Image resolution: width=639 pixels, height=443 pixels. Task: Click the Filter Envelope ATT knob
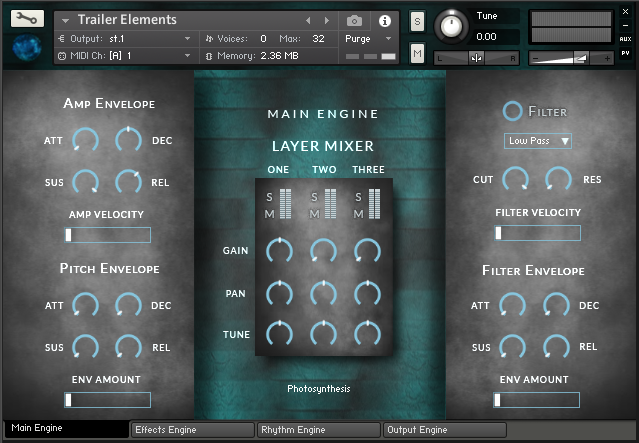(513, 305)
